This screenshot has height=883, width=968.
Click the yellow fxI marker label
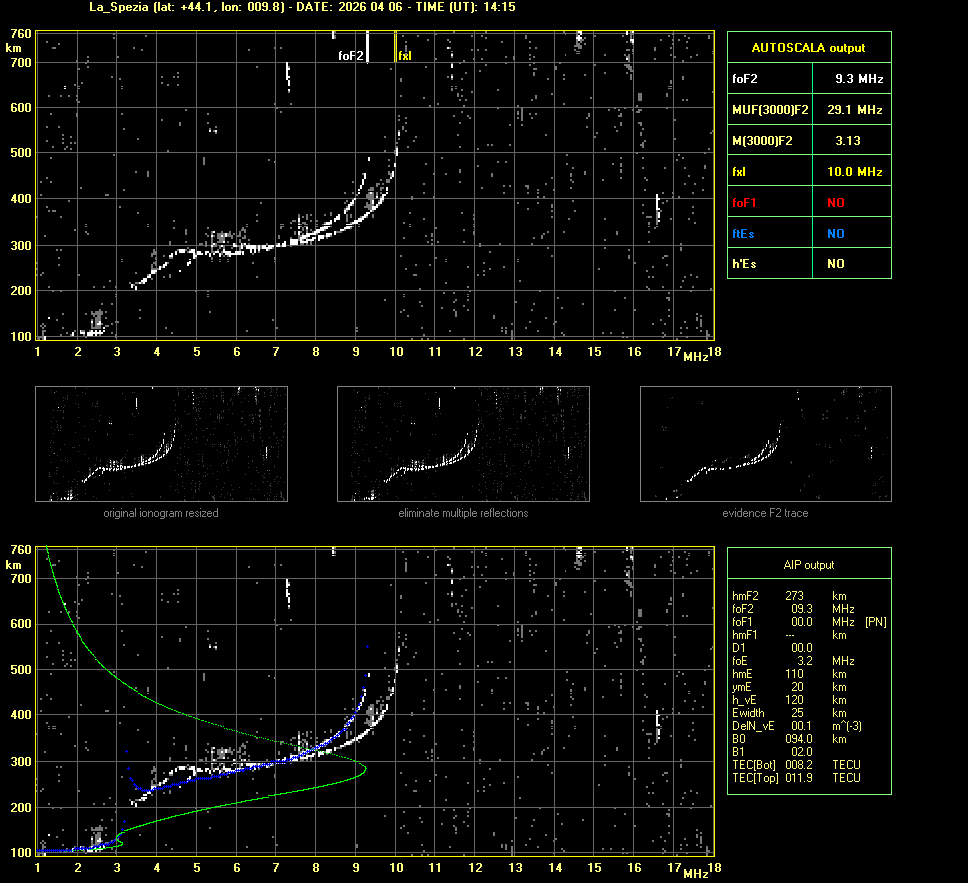(405, 56)
